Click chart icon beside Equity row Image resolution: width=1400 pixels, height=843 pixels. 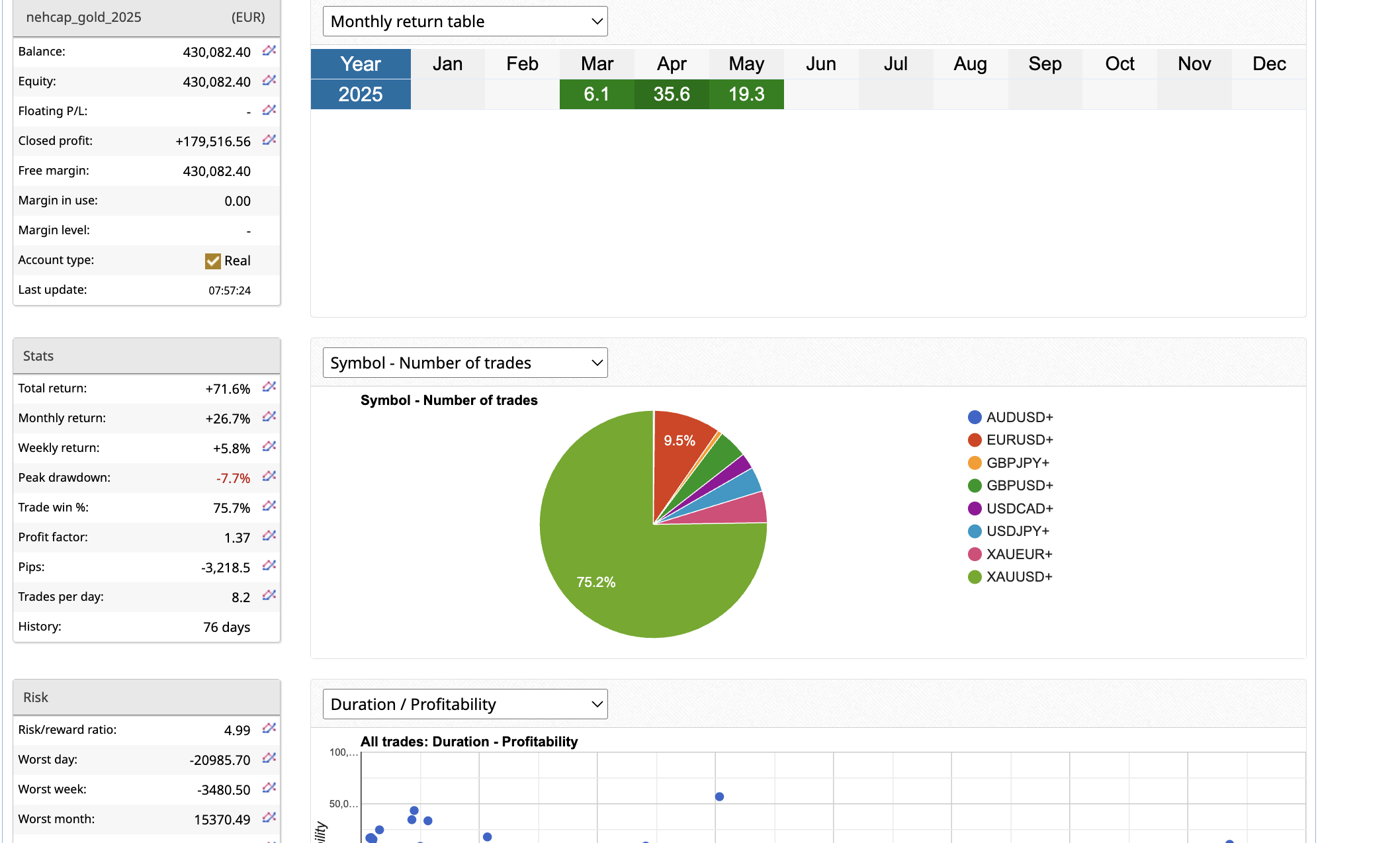(269, 81)
